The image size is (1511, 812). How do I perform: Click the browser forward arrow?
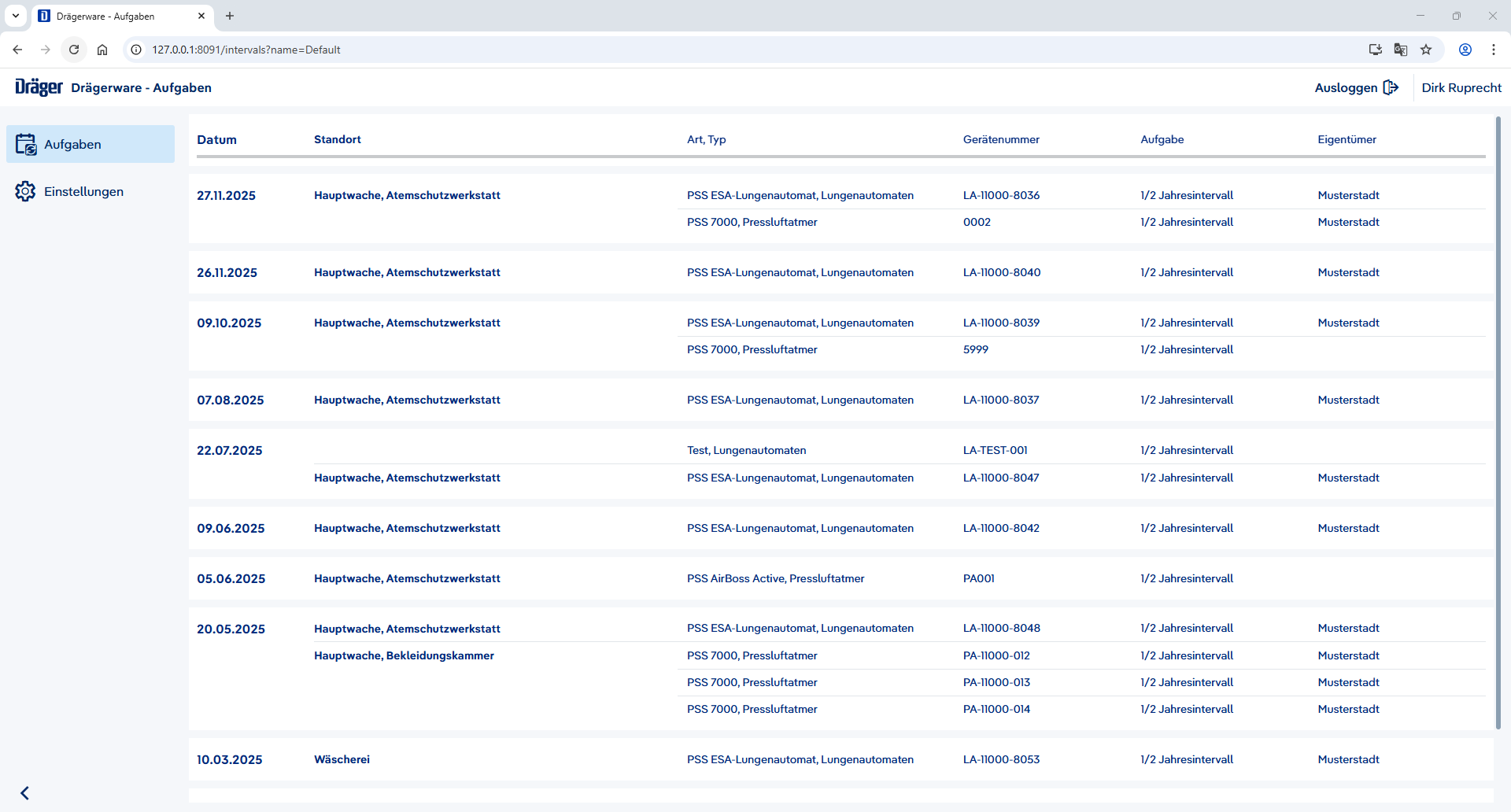(46, 50)
